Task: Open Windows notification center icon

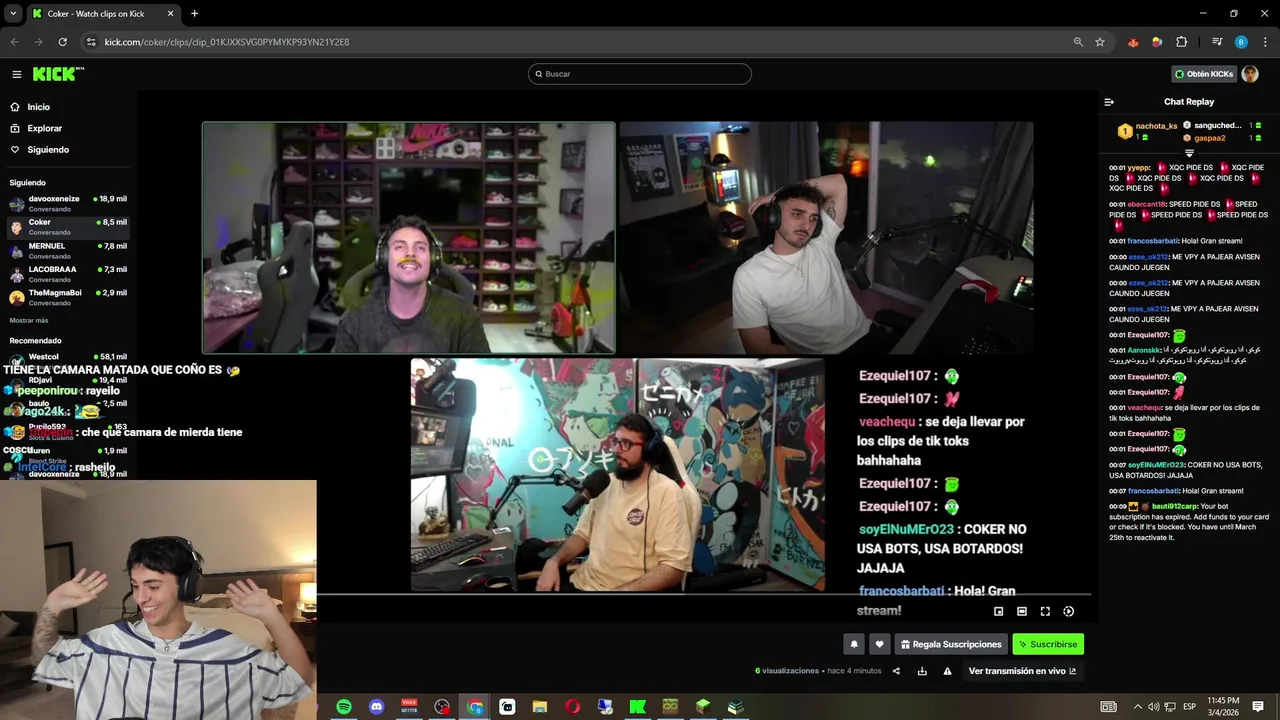Action: click(1258, 707)
